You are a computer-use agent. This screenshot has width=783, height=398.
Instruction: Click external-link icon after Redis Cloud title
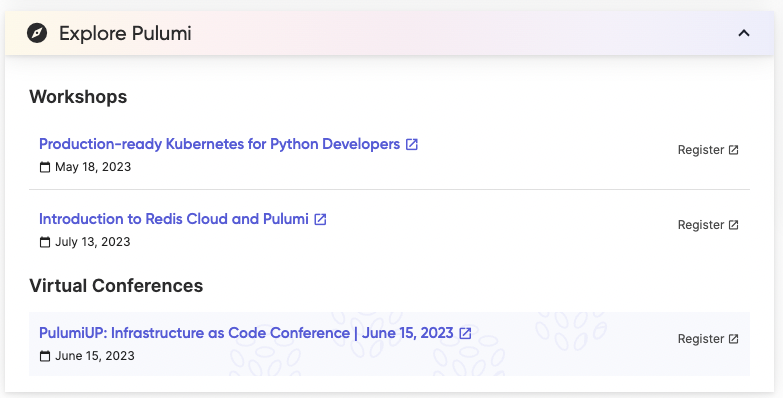[320, 219]
